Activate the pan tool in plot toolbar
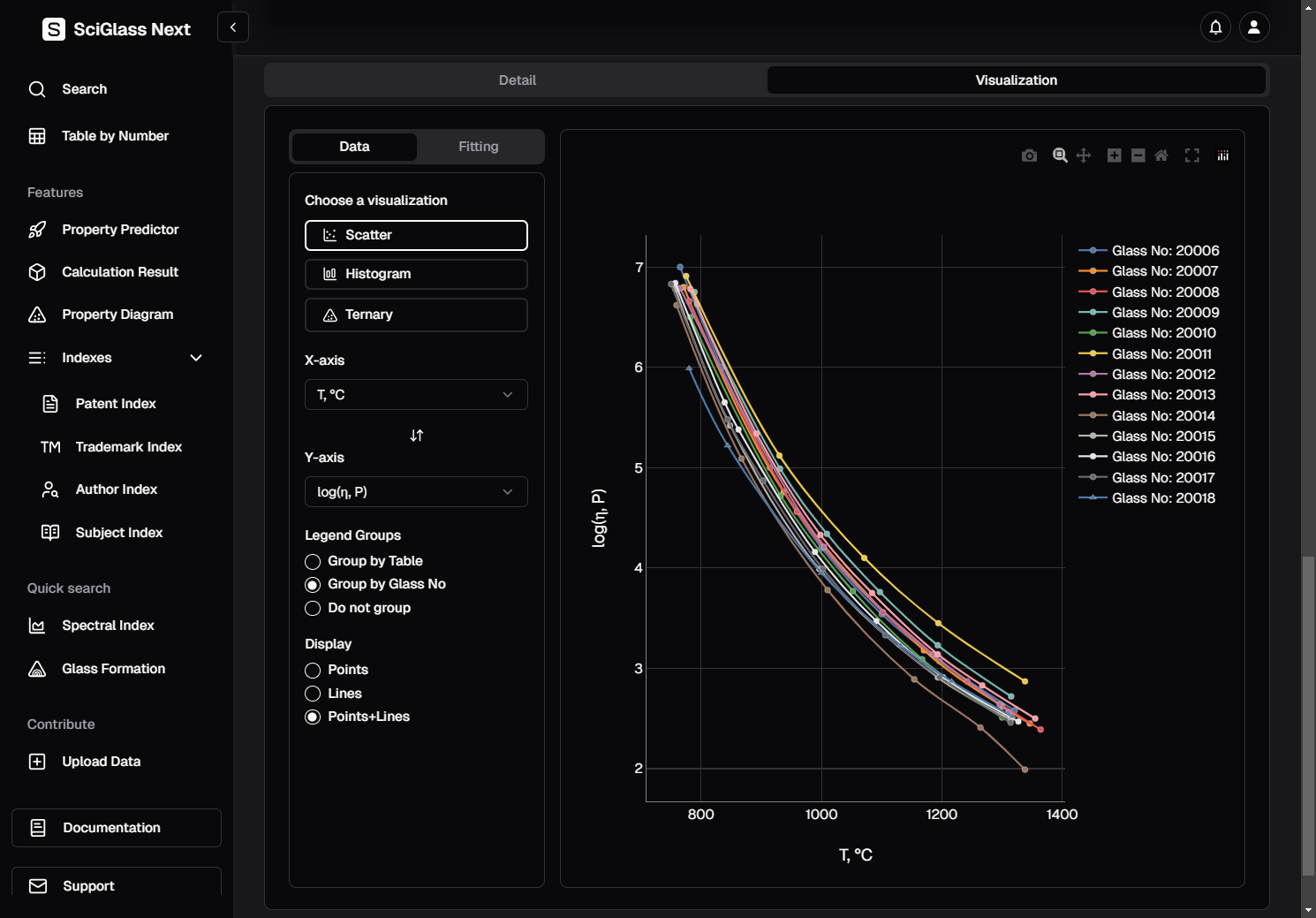The image size is (1316, 918). pos(1084,156)
